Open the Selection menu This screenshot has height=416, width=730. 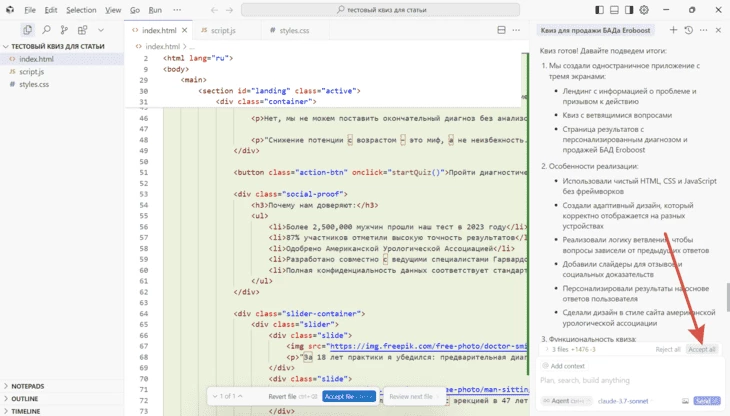pos(81,10)
